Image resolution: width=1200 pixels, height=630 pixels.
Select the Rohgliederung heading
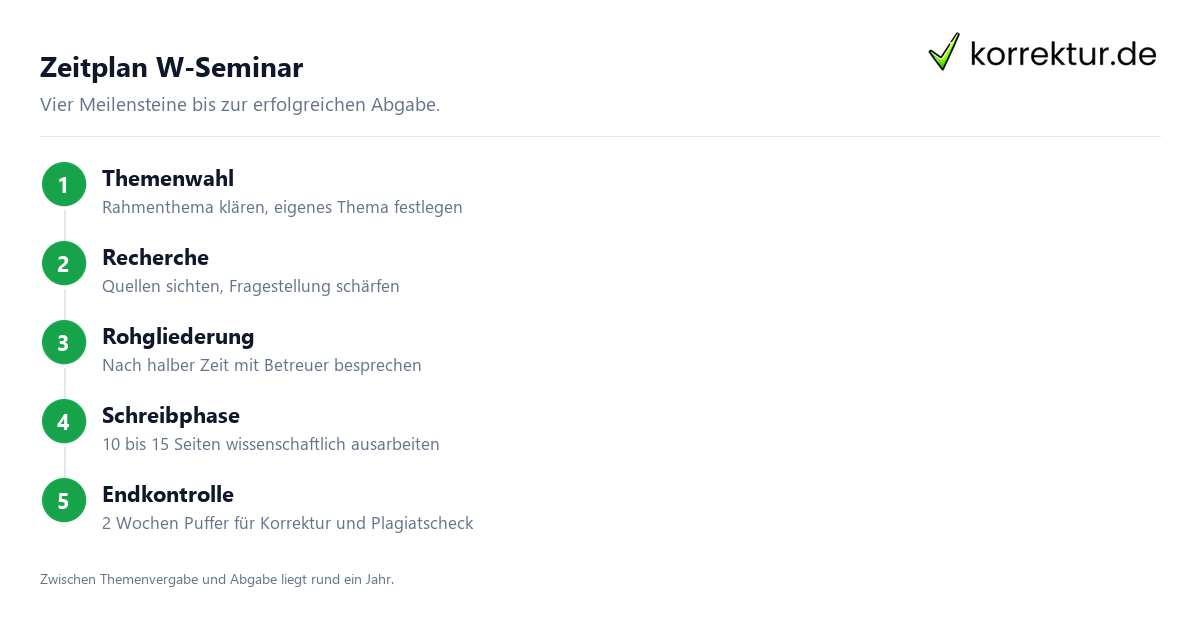pos(178,337)
